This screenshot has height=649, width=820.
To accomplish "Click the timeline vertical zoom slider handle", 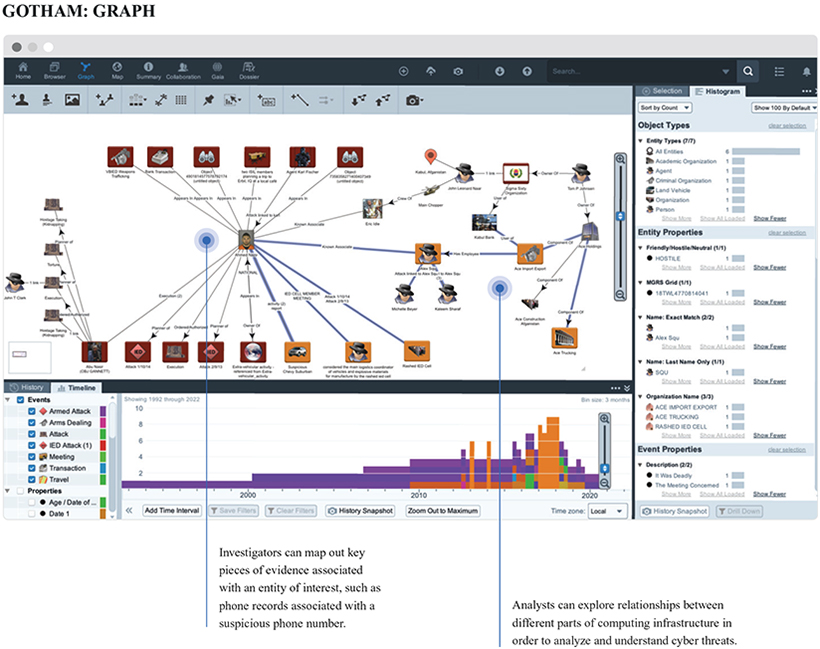I will click(603, 469).
